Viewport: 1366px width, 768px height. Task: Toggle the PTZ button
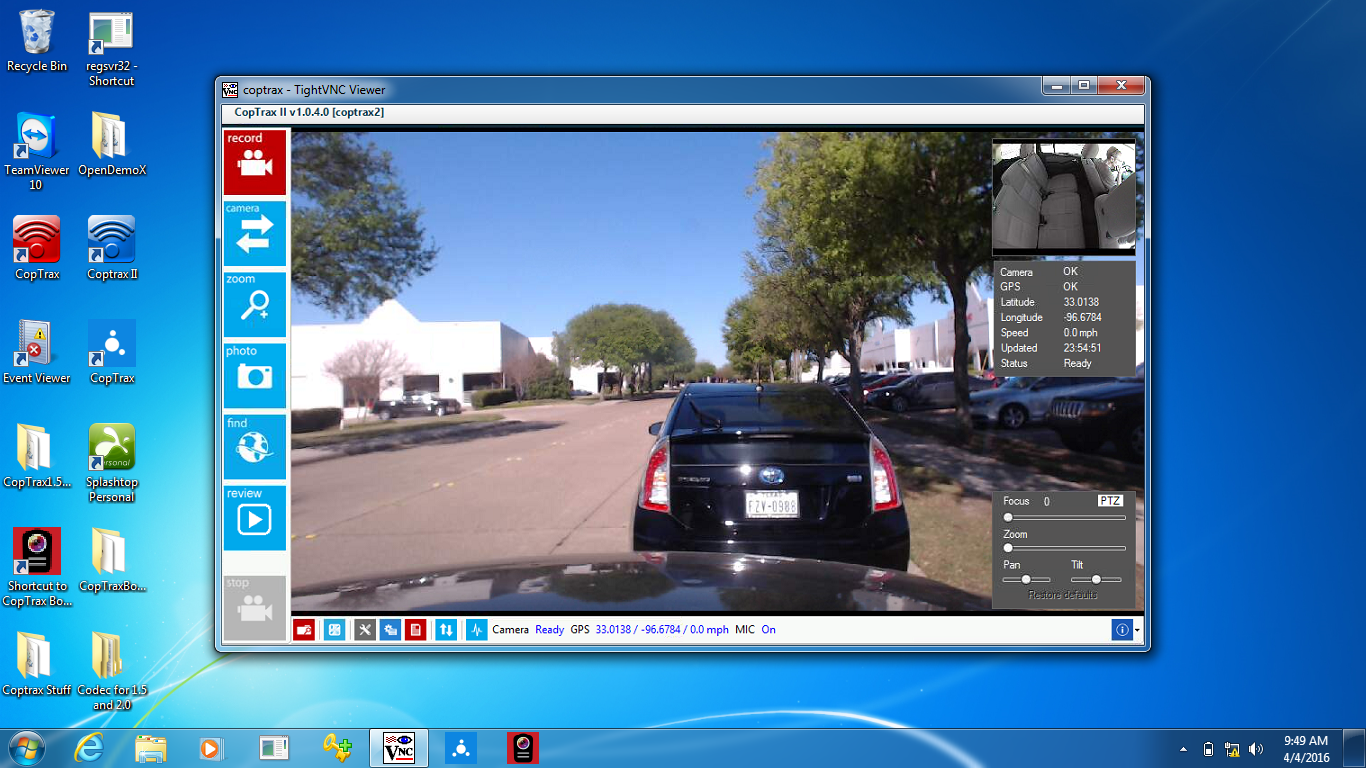[x=1110, y=501]
